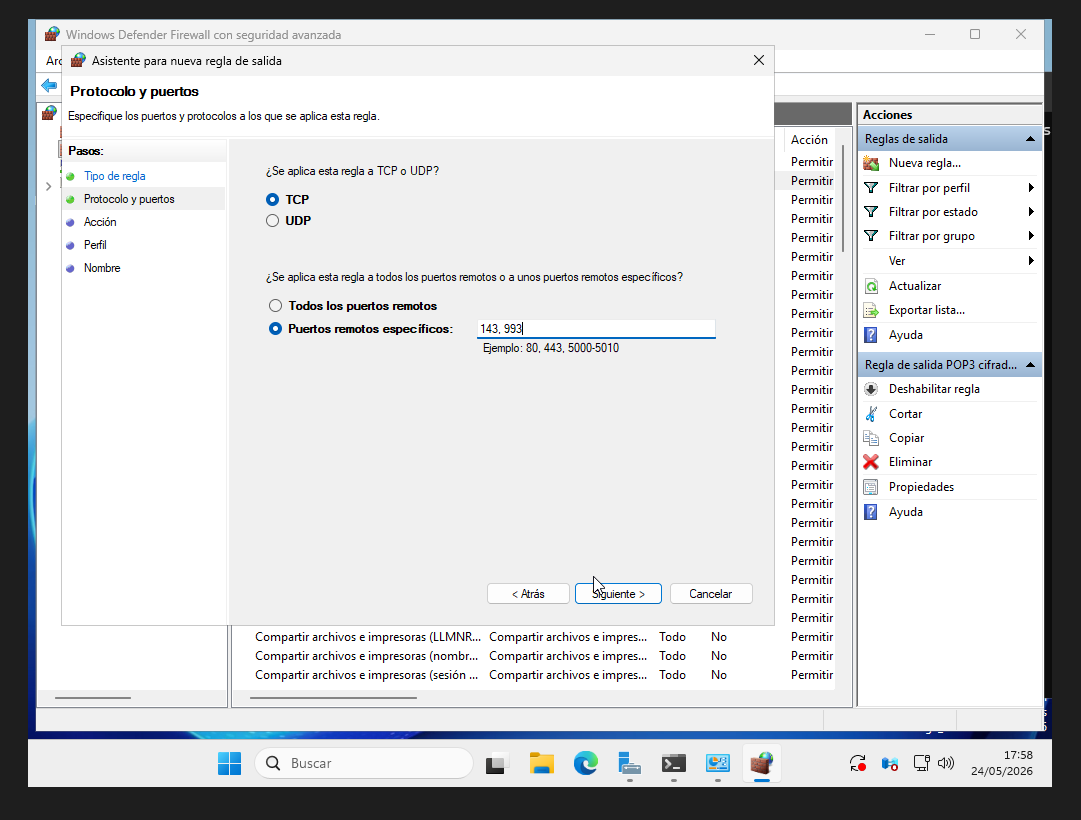Image resolution: width=1081 pixels, height=820 pixels.
Task: Click the Propiedades icon
Action: pos(871,487)
